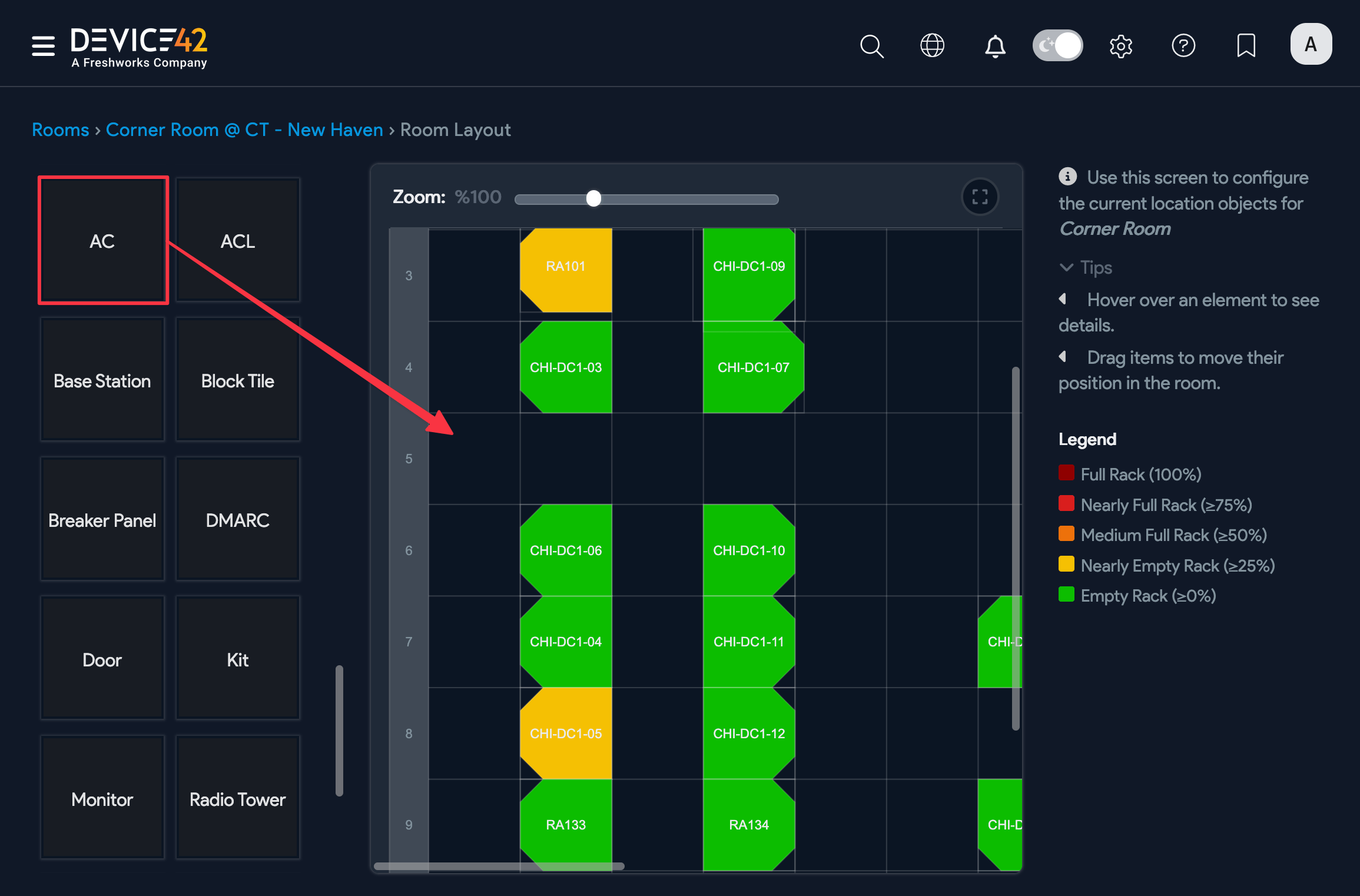Select the AC palette item

tap(102, 241)
